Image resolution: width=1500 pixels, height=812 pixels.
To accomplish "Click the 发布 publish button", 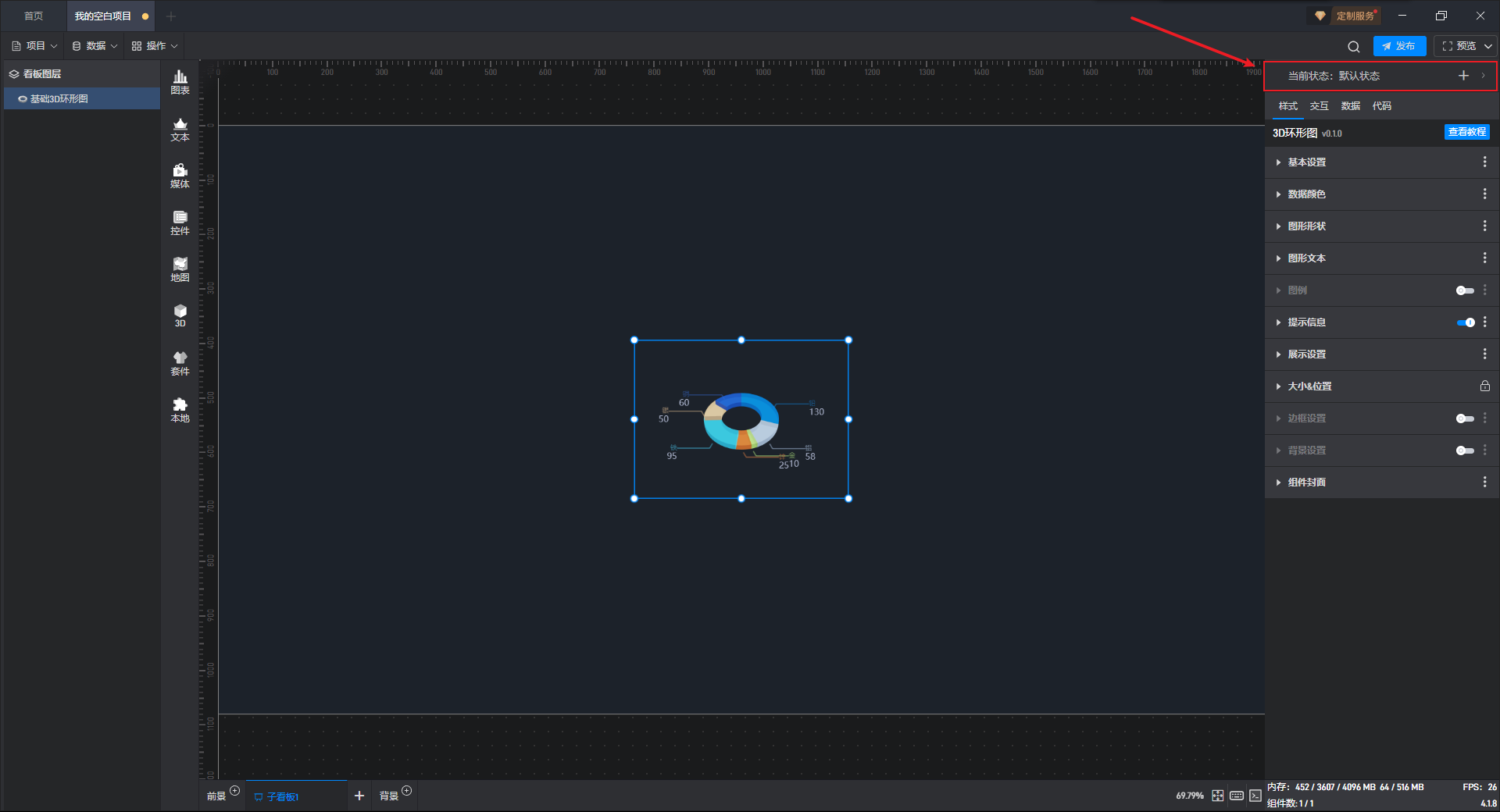I will pos(1399,46).
